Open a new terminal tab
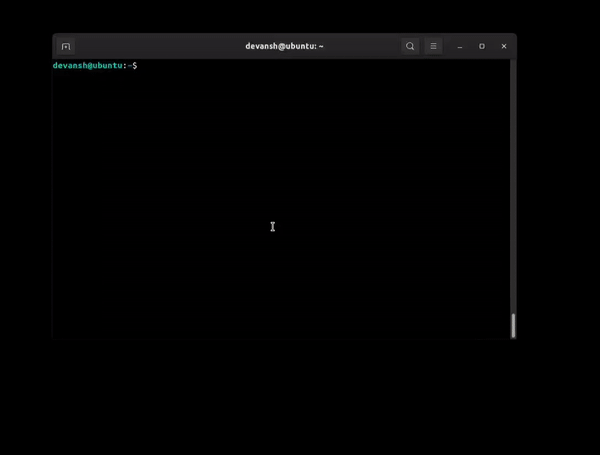This screenshot has width=600, height=455. click(x=66, y=46)
